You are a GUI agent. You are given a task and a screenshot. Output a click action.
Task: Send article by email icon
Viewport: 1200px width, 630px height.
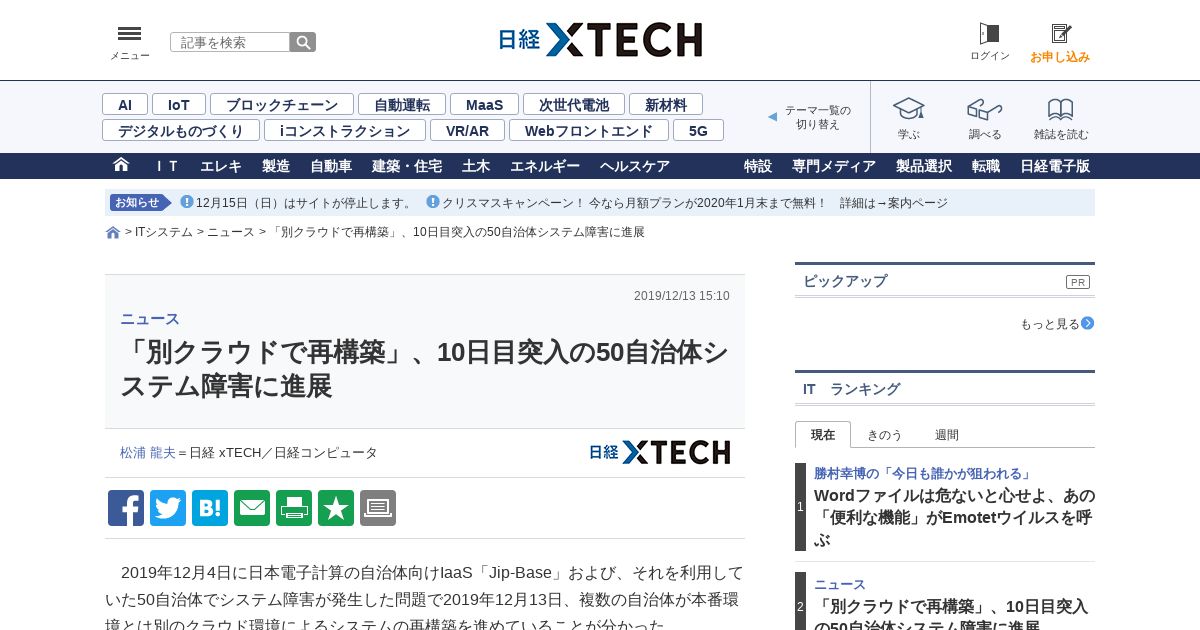tap(252, 508)
